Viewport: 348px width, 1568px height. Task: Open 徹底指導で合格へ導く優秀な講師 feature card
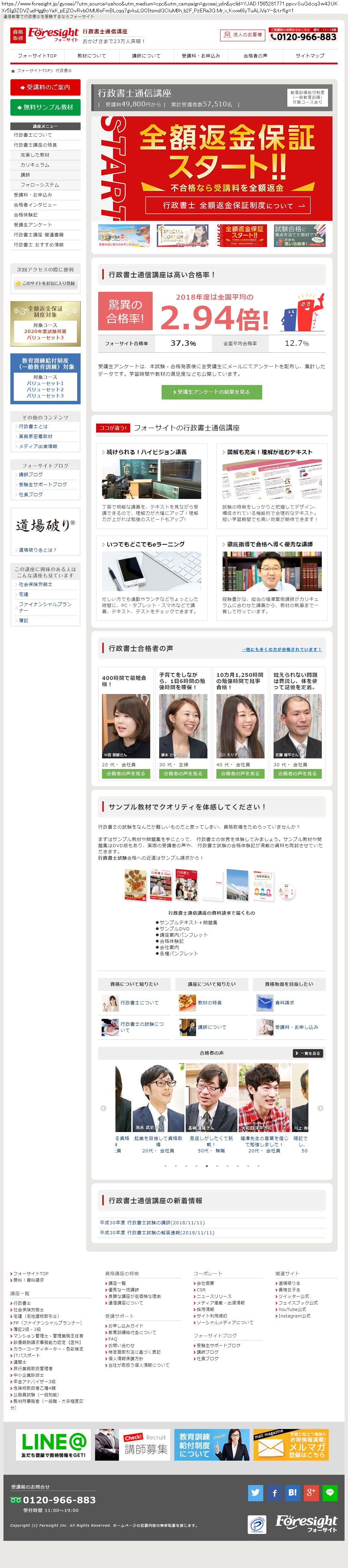(272, 578)
